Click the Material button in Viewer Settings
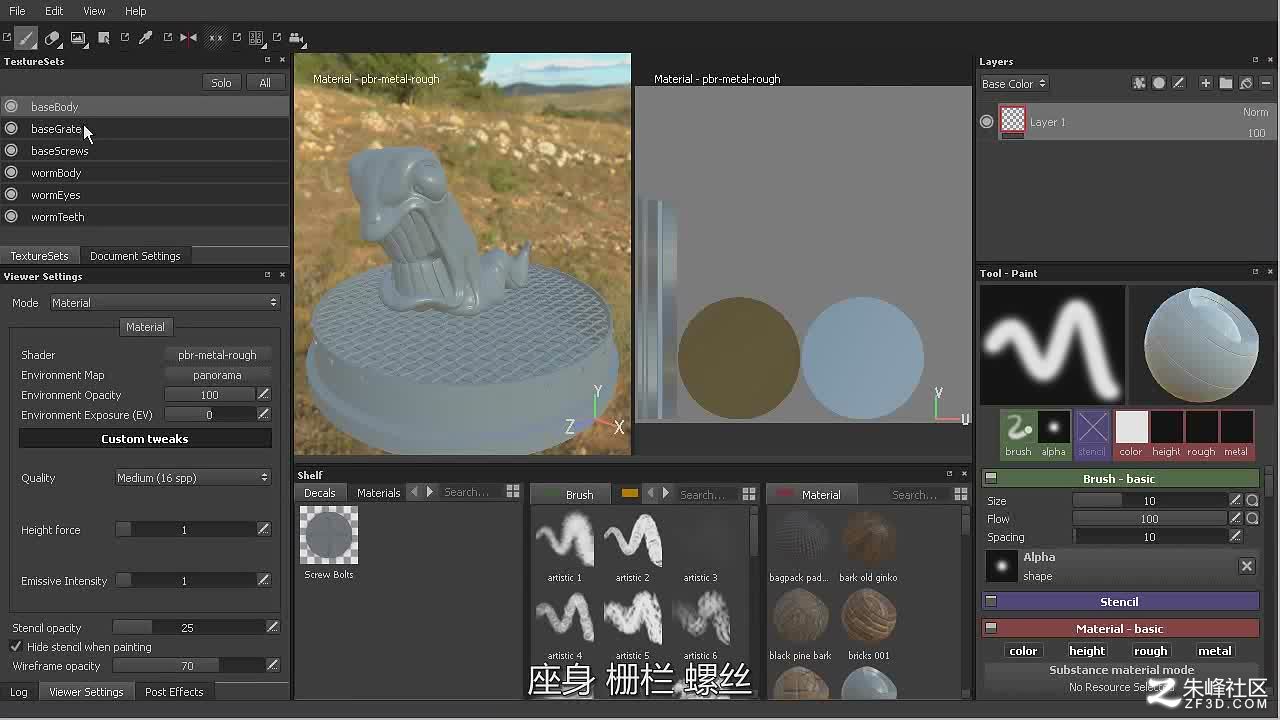 tap(145, 327)
